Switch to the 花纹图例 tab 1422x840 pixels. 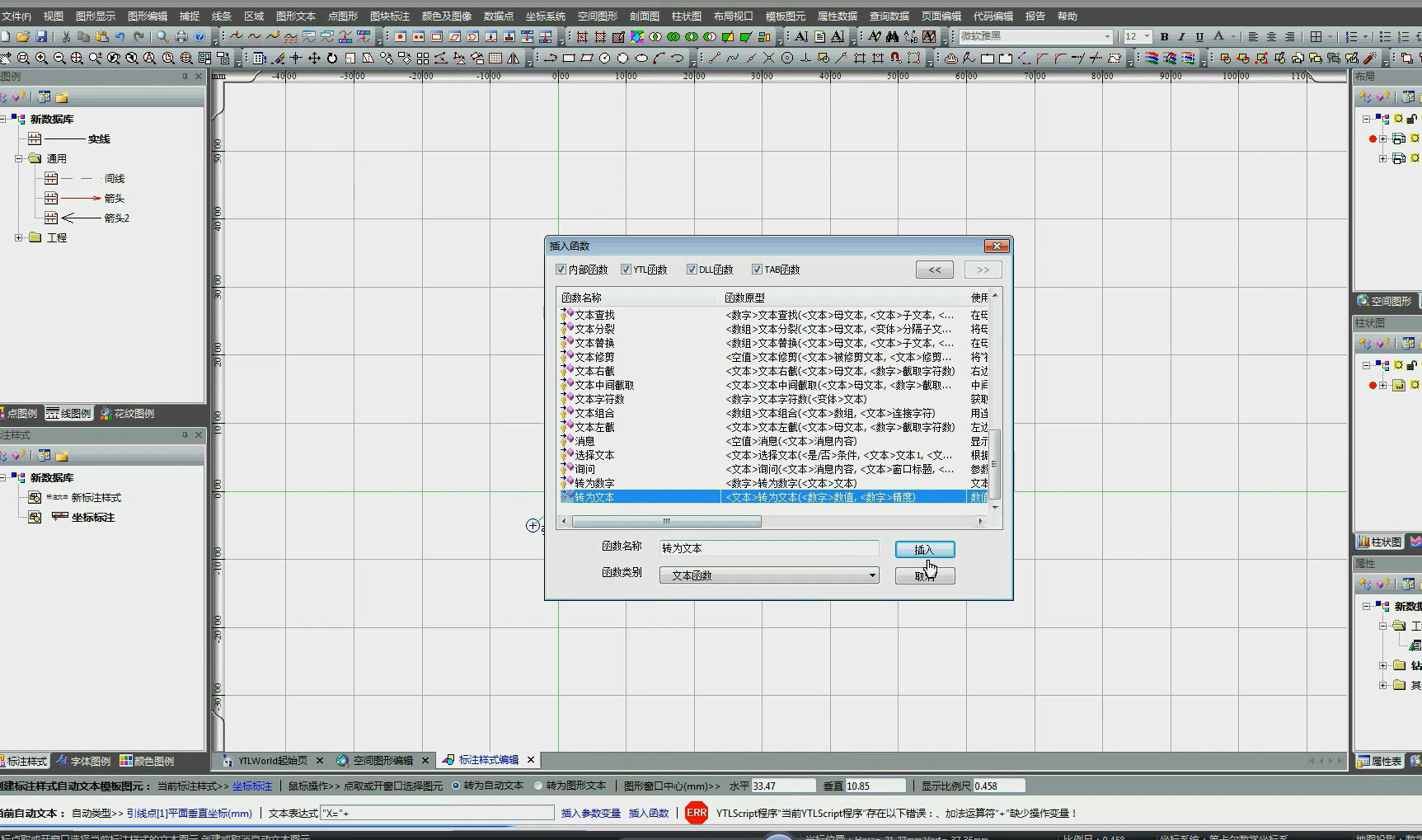128,413
